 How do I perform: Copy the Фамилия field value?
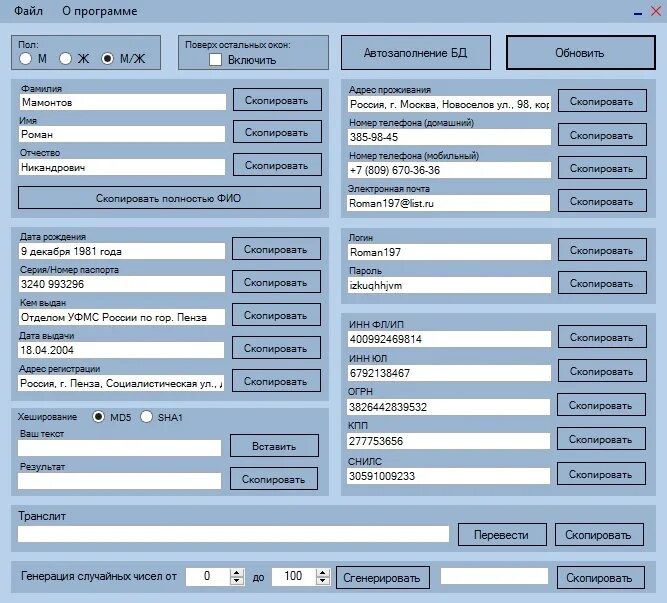[277, 100]
